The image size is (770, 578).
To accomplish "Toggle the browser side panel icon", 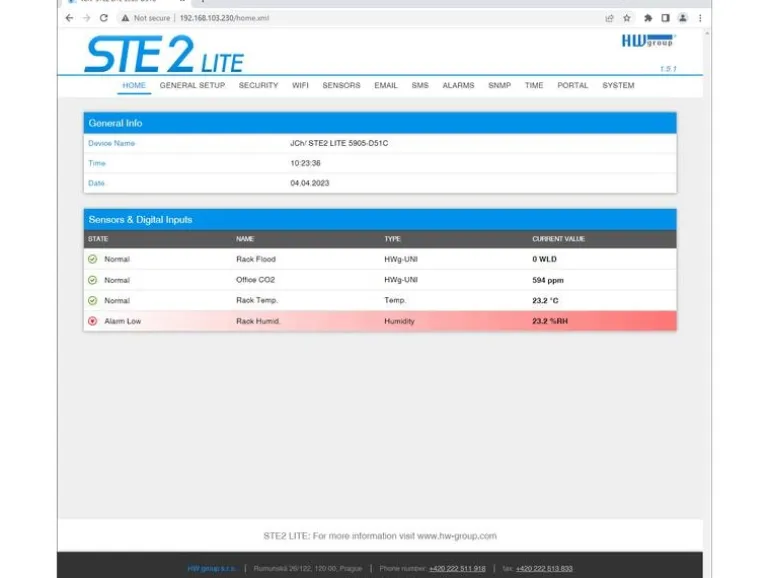I will (665, 18).
